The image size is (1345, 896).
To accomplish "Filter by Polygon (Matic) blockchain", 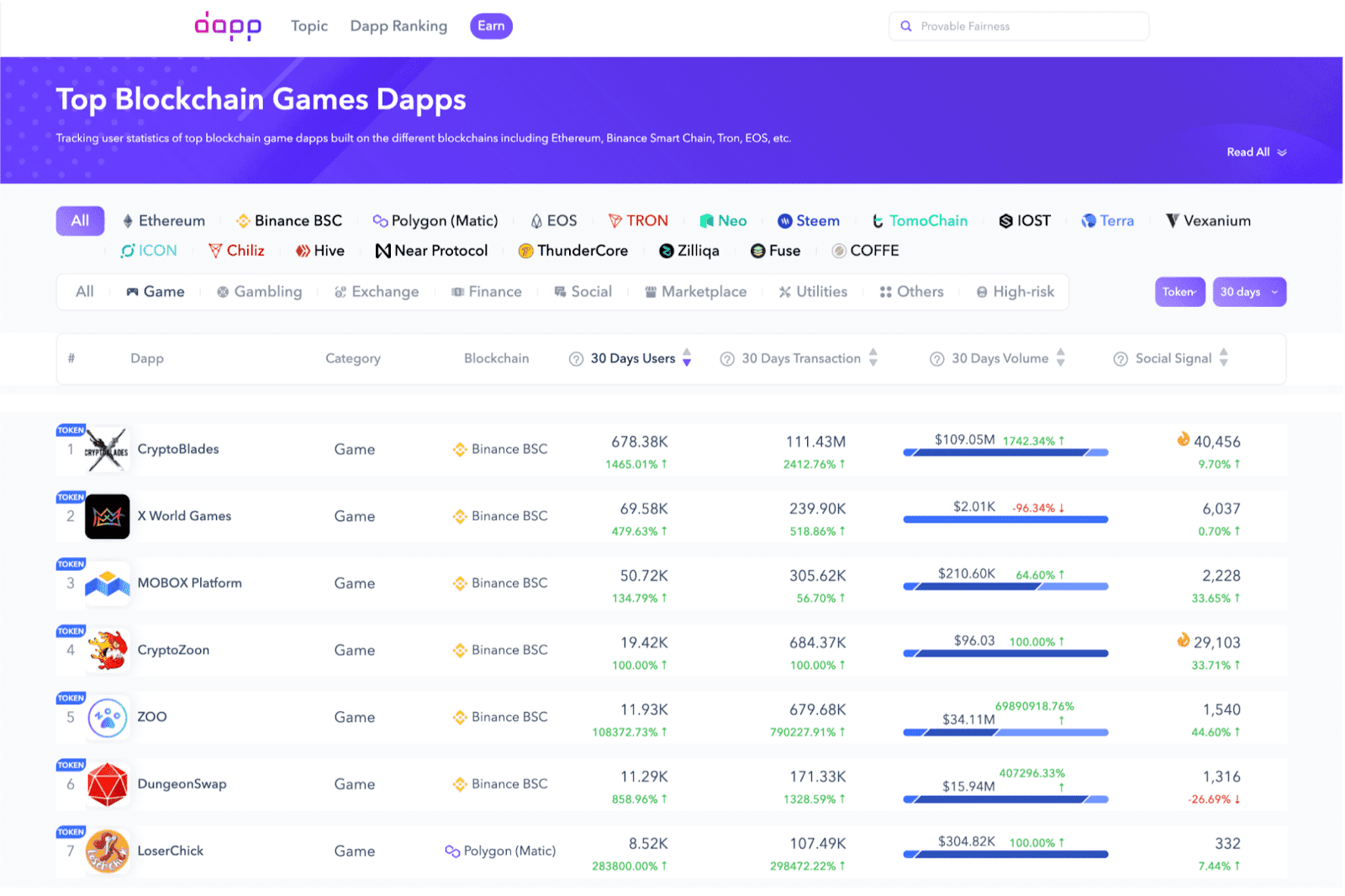I will click(x=435, y=221).
